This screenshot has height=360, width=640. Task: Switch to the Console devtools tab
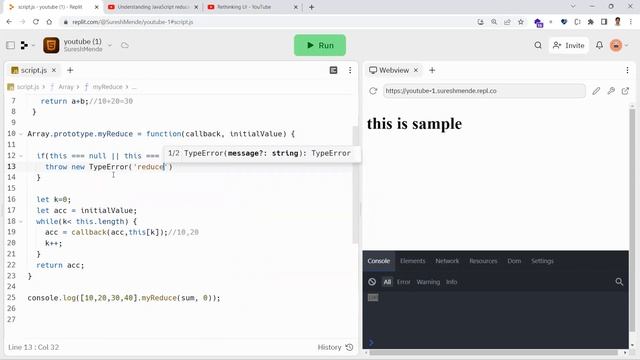379,261
